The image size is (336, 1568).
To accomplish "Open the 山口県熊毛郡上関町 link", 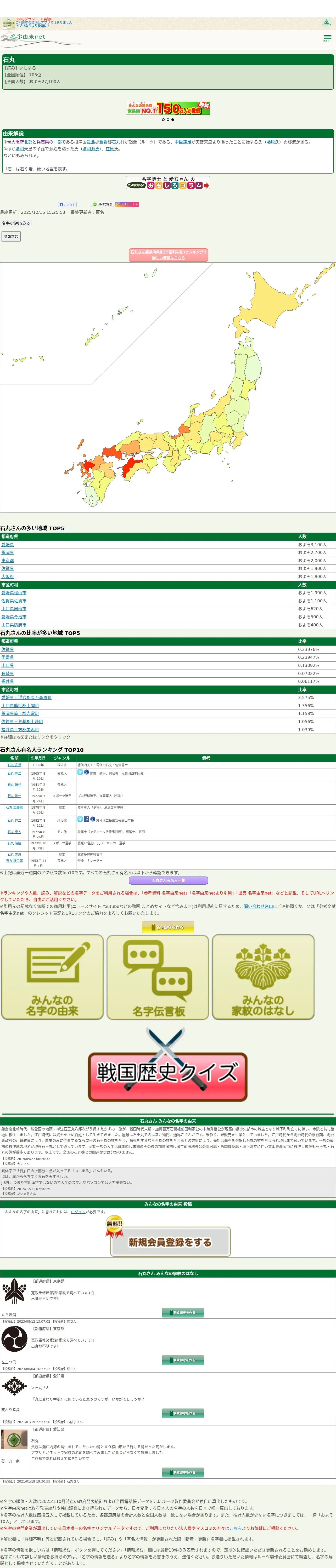I will (x=20, y=706).
